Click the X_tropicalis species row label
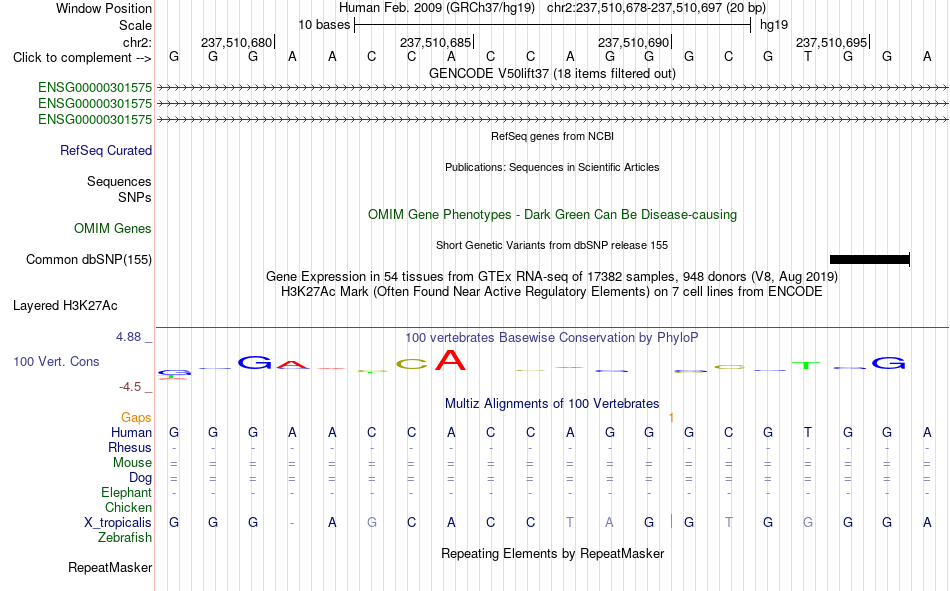950x591 pixels. click(118, 523)
